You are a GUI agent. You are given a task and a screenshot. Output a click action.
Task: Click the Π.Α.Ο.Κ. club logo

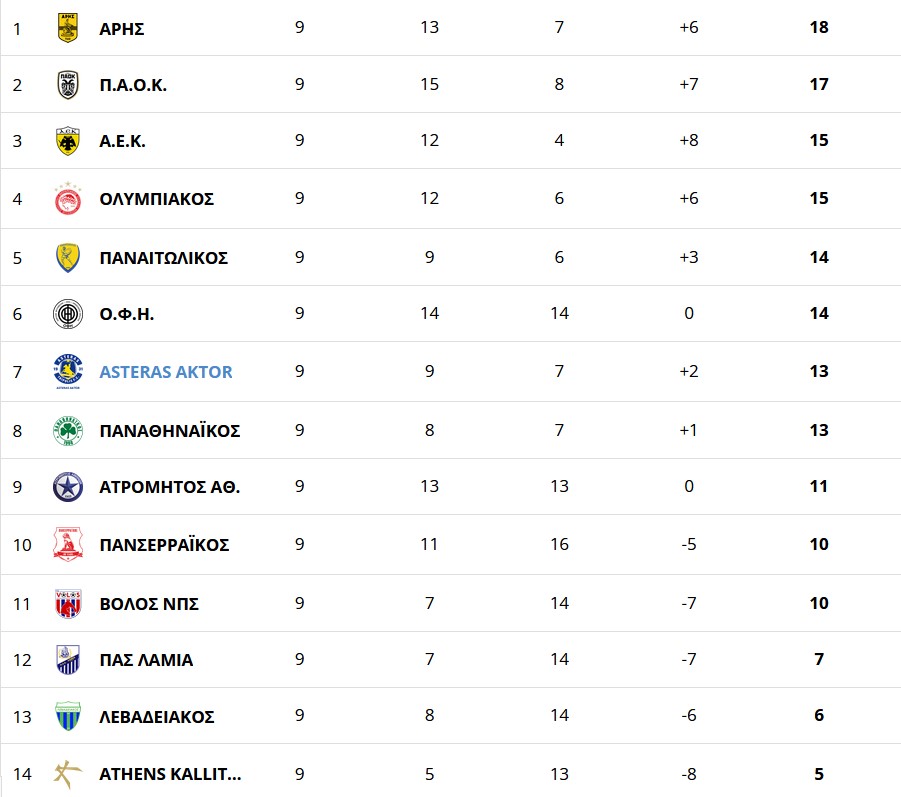68,84
